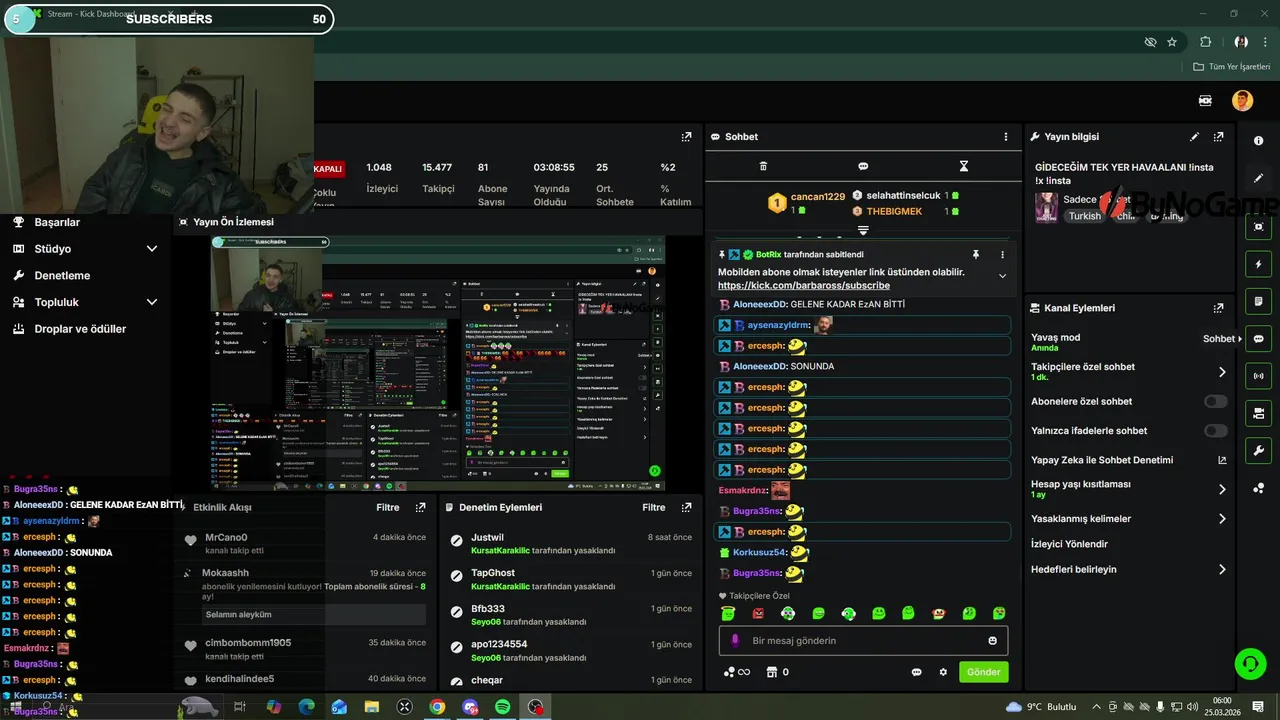Edit stream info with the pencil icon
Viewport: 1280px width, 720px height.
(x=1194, y=137)
